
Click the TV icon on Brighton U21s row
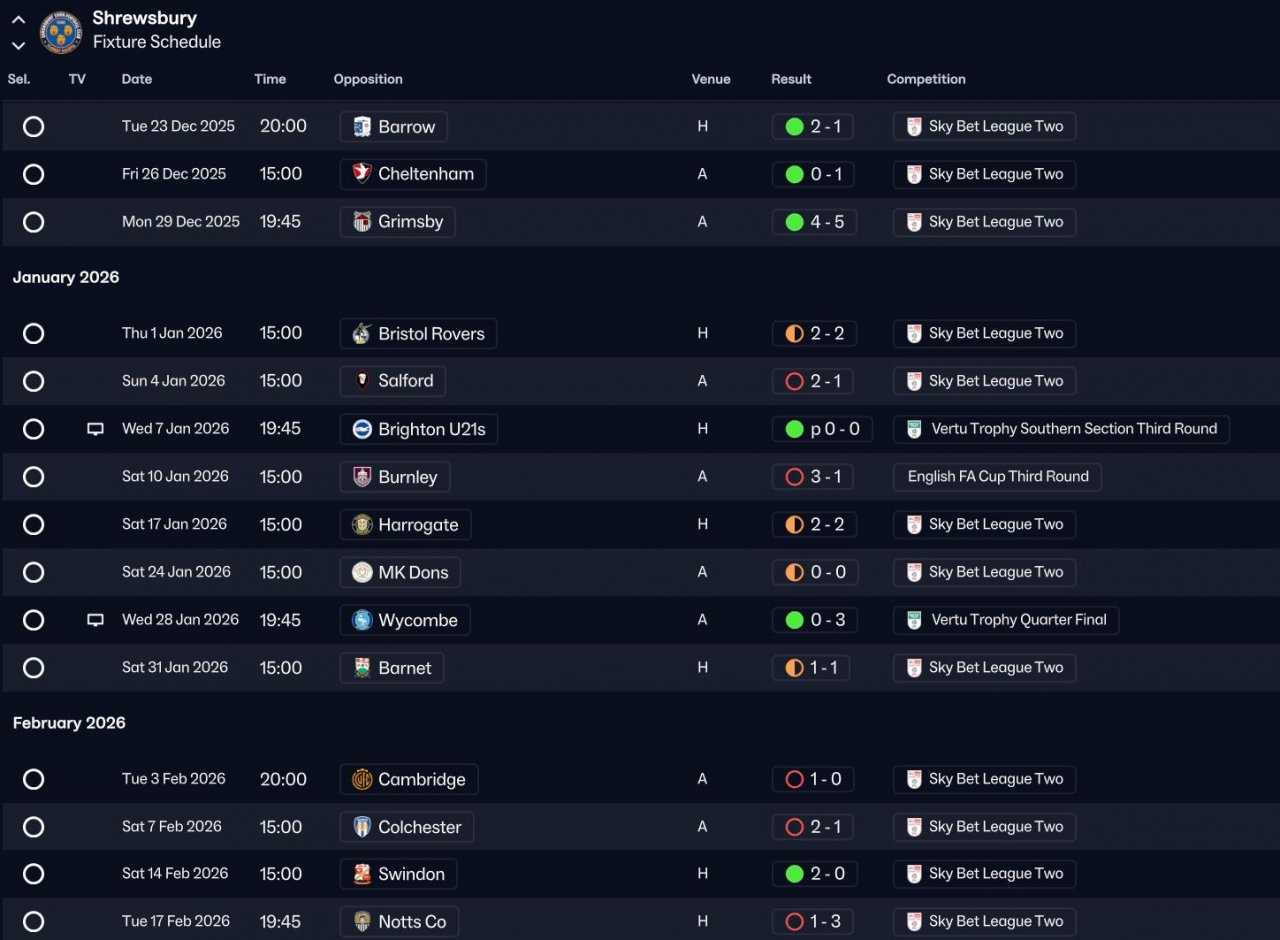[95, 429]
